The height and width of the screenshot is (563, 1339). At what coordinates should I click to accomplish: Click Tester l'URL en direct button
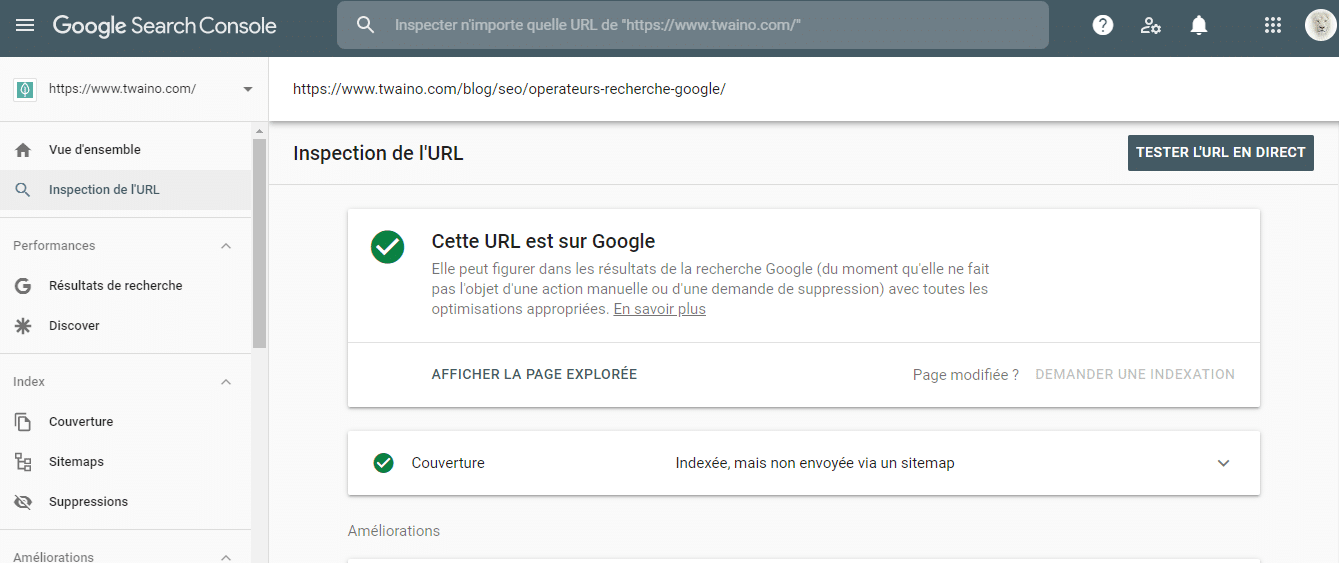coord(1221,153)
